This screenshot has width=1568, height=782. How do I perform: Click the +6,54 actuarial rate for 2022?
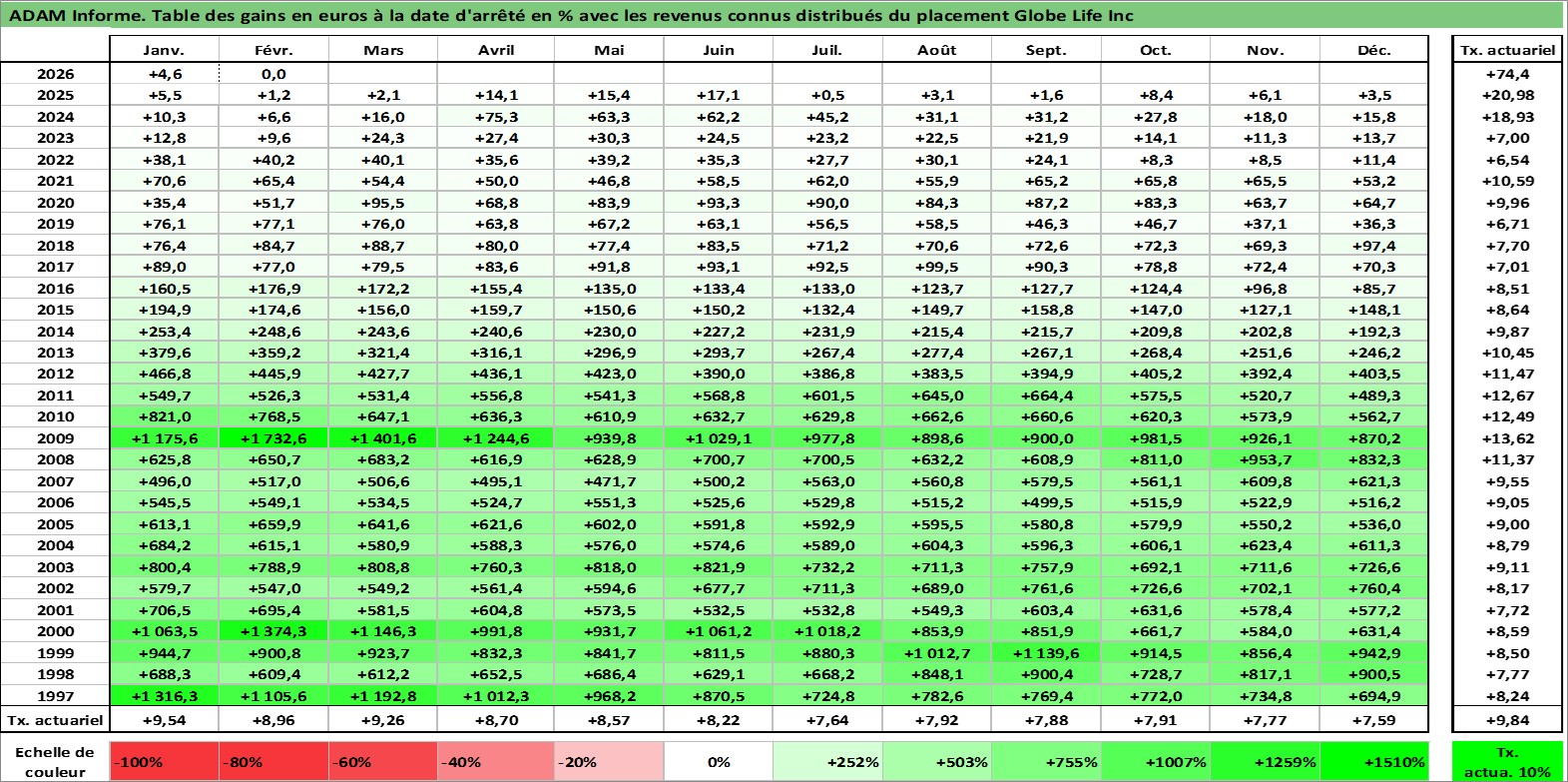(x=1507, y=160)
